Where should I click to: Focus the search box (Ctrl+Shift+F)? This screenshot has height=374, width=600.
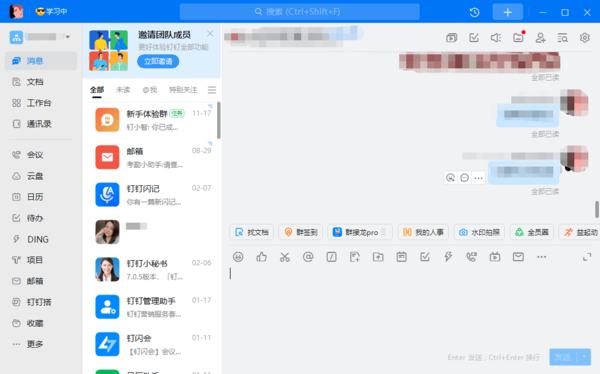click(x=300, y=11)
